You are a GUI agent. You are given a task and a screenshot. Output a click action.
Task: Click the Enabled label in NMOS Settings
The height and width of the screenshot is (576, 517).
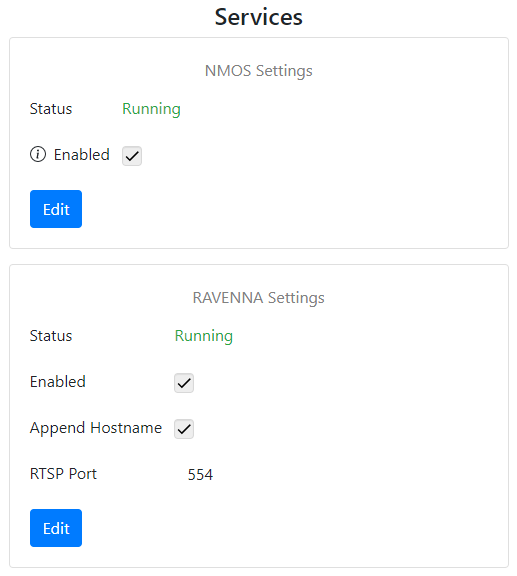pos(82,155)
